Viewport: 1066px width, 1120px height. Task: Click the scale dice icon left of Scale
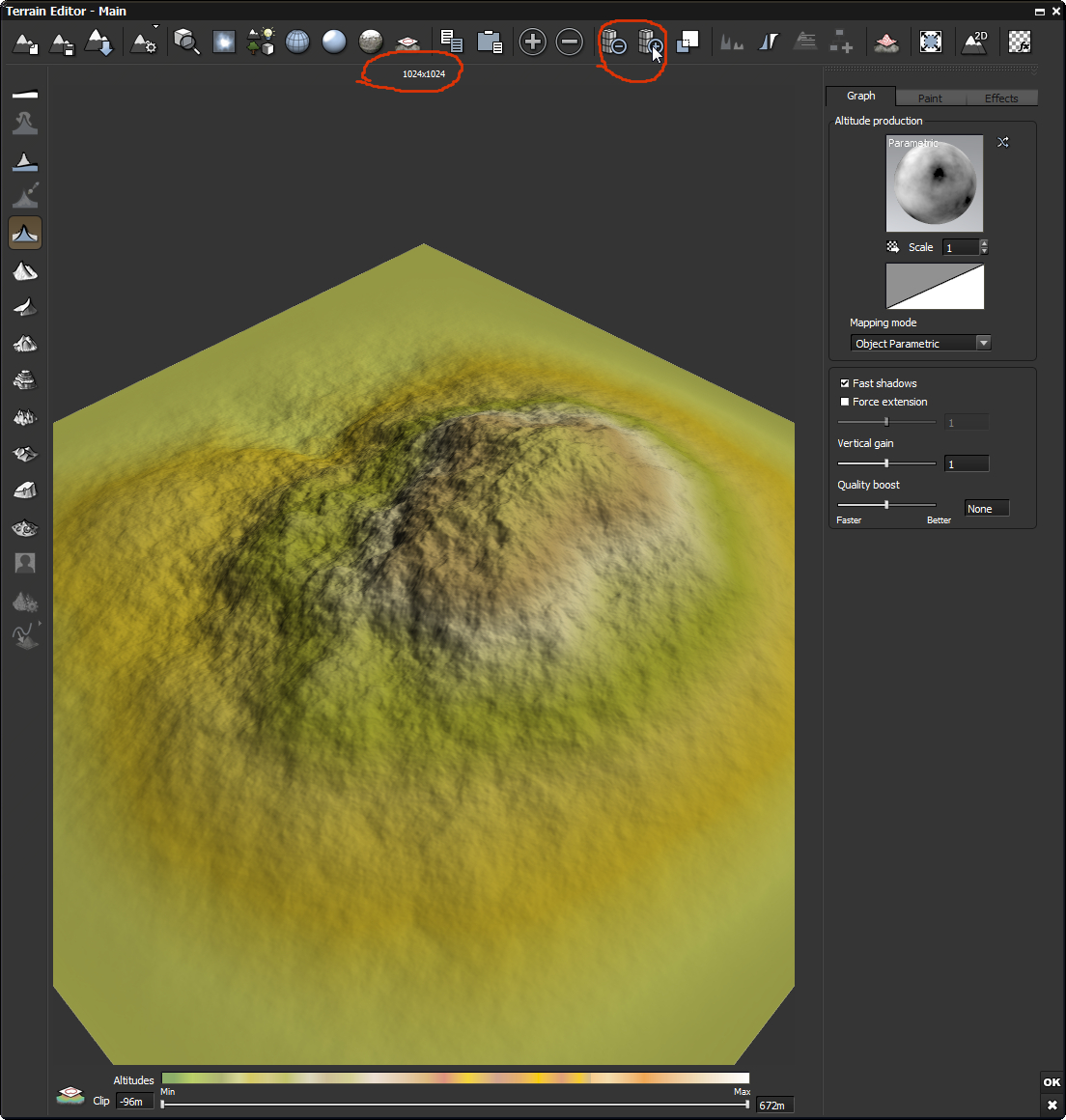click(x=893, y=247)
